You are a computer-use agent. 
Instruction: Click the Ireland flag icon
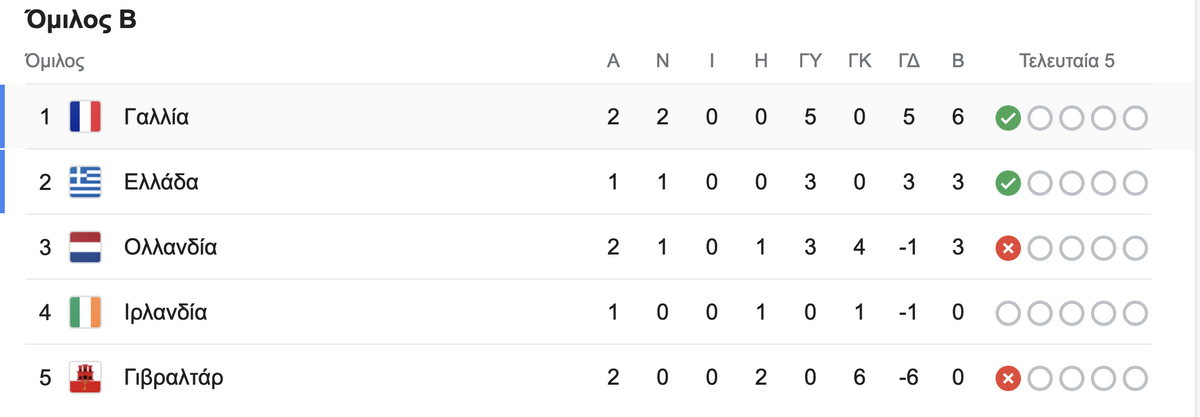[x=85, y=312]
